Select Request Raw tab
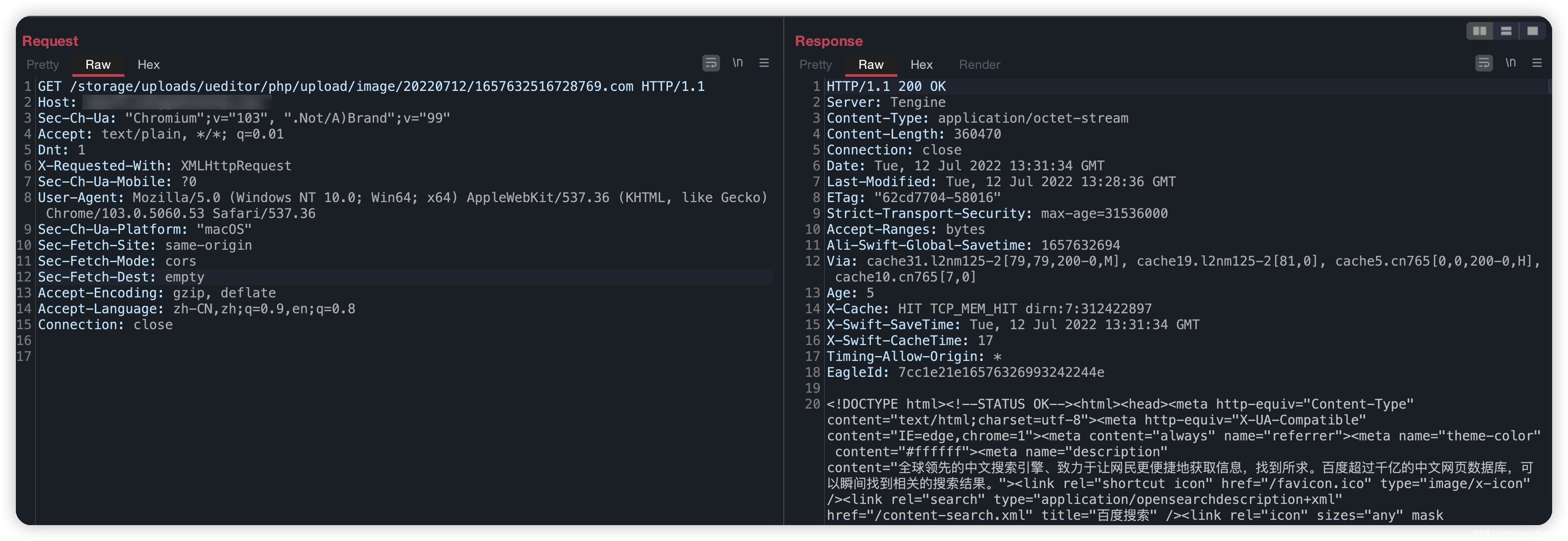 [98, 64]
